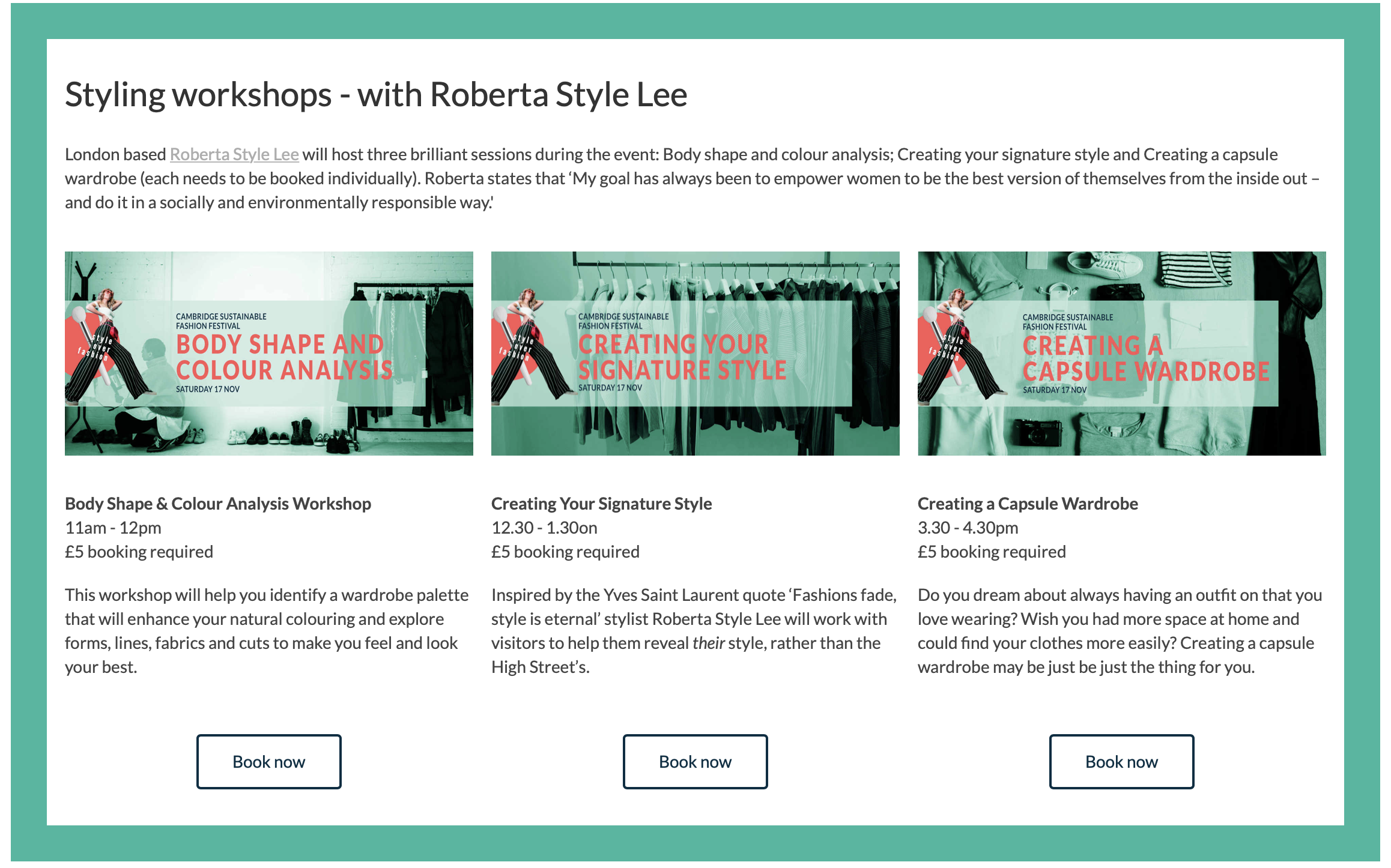
Task: Open the Creating Your Signature Style banner image
Action: click(695, 354)
